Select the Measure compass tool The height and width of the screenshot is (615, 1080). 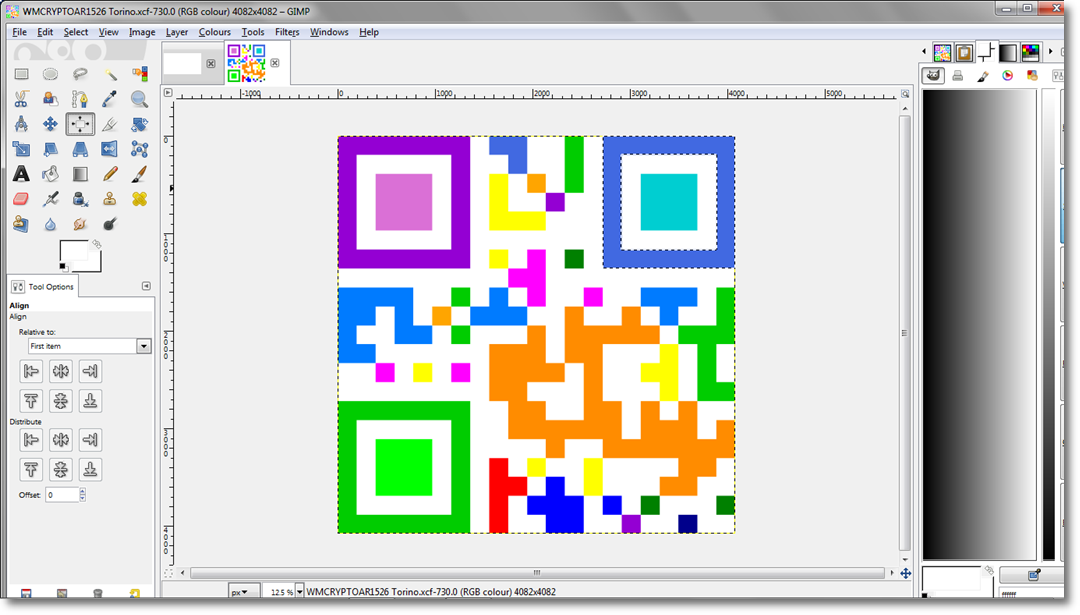pyautogui.click(x=21, y=124)
